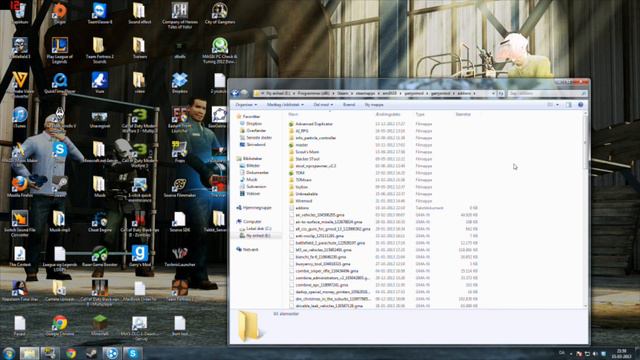640x360 pixels.
Task: Open Google Chrome desktop shortcut
Action: [60, 326]
